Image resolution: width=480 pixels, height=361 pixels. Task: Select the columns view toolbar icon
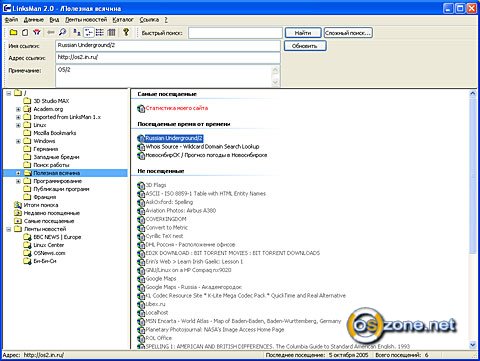tap(111, 32)
